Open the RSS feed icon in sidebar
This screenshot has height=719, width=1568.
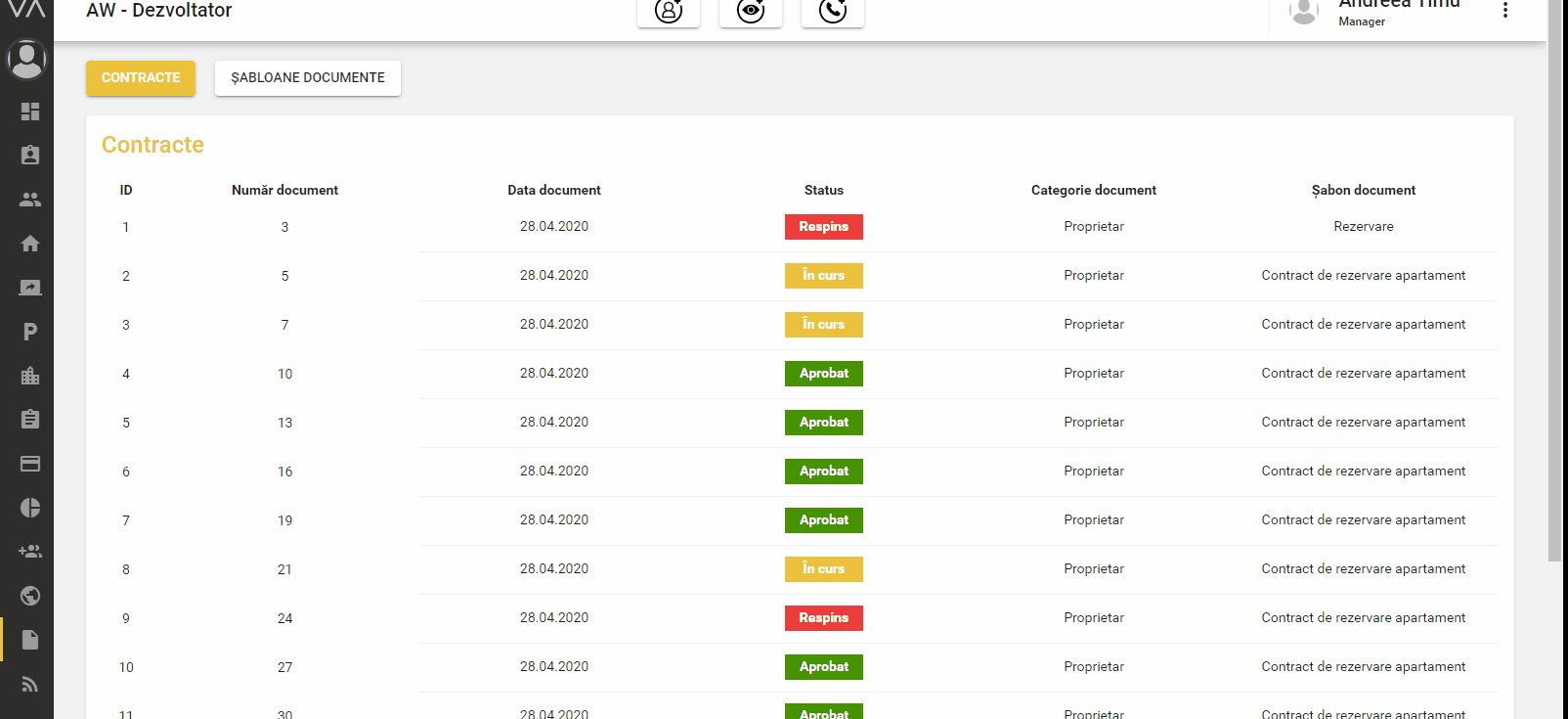click(30, 684)
